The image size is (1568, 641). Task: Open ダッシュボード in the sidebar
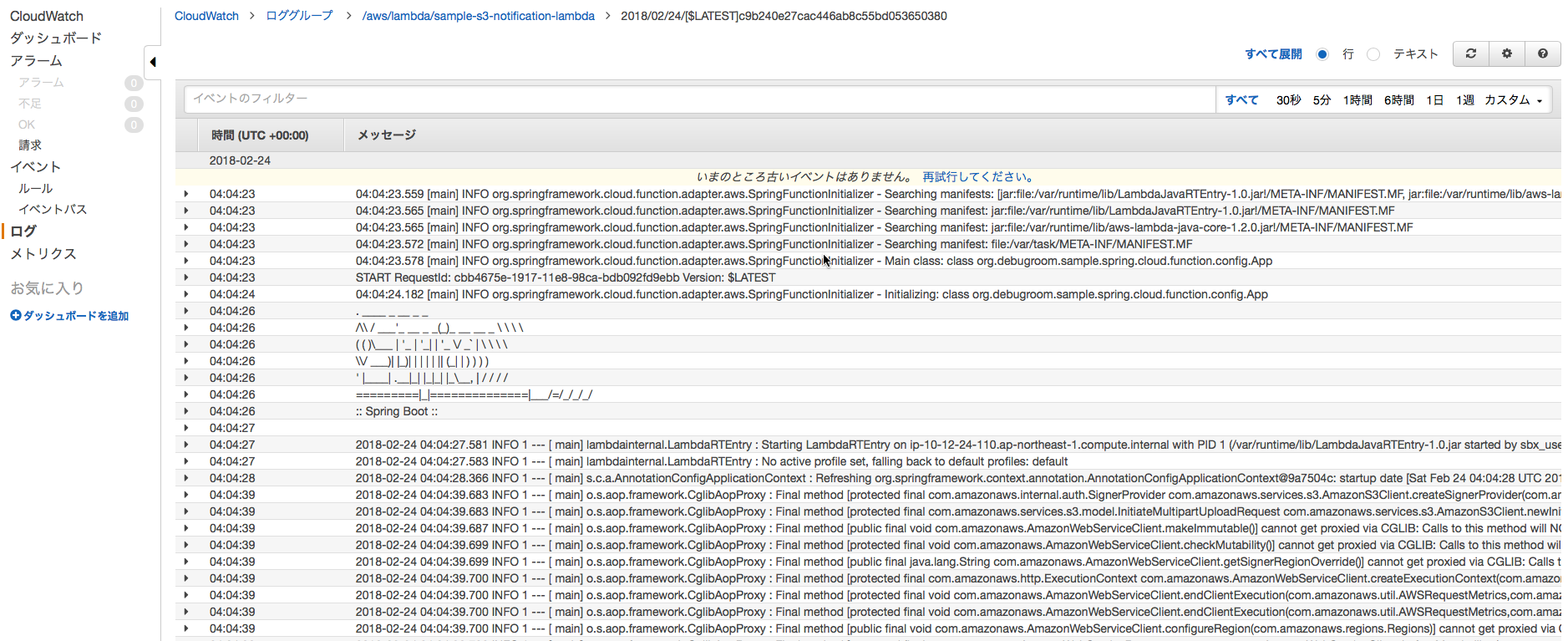click(56, 38)
